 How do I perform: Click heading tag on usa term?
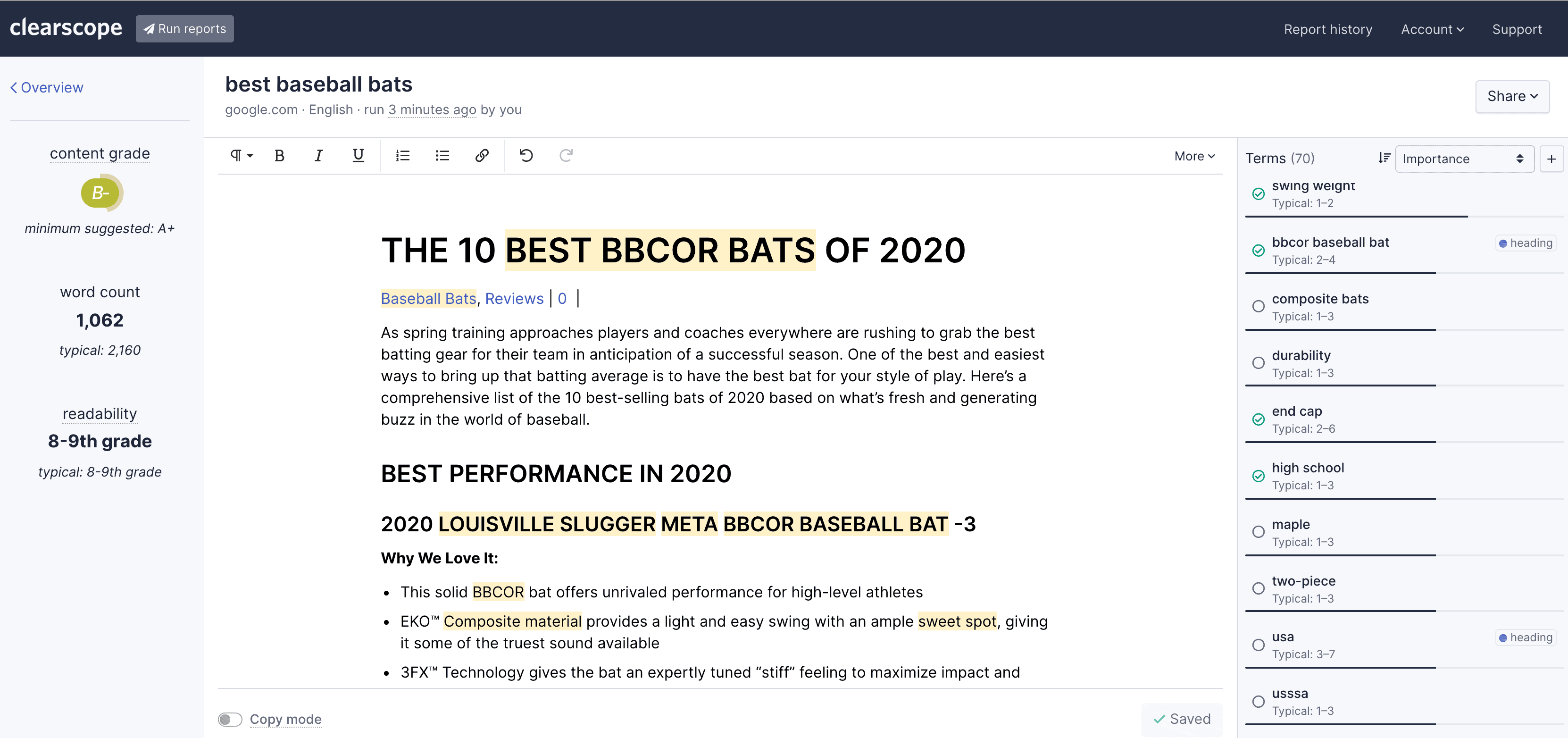tap(1526, 637)
